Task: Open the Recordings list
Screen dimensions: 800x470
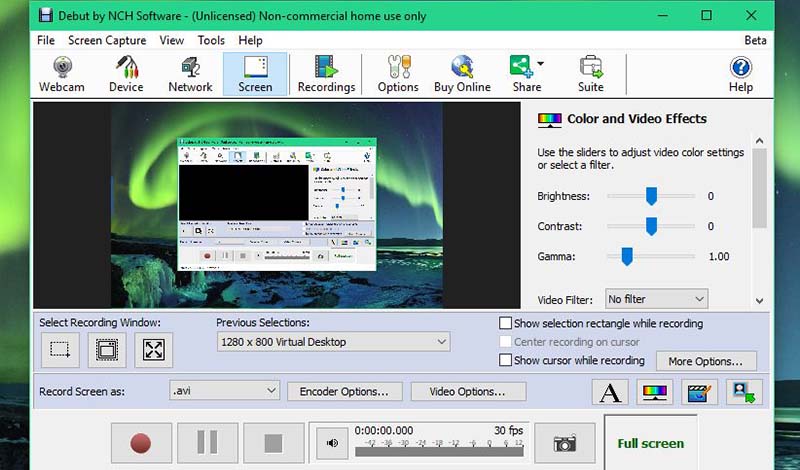Action: pos(327,74)
